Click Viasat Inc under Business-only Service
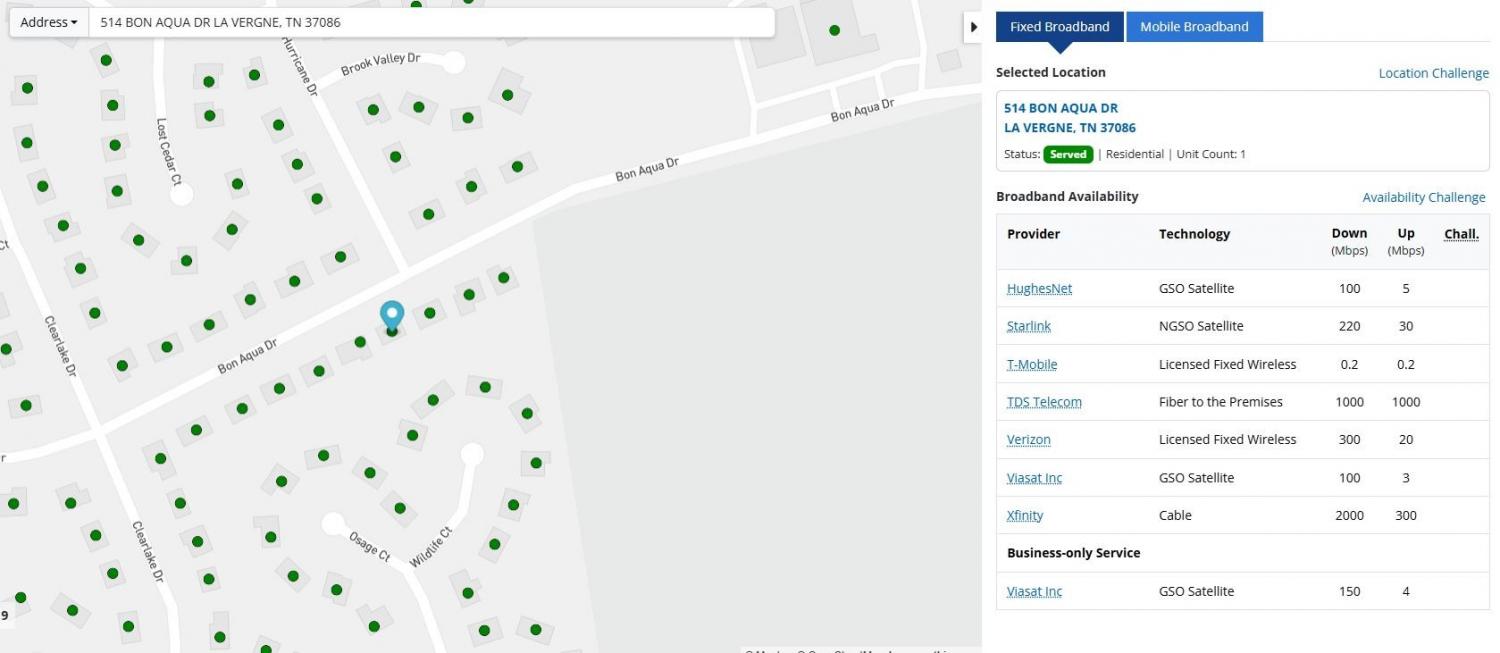Screen dimensions: 1500x653 (1034, 592)
